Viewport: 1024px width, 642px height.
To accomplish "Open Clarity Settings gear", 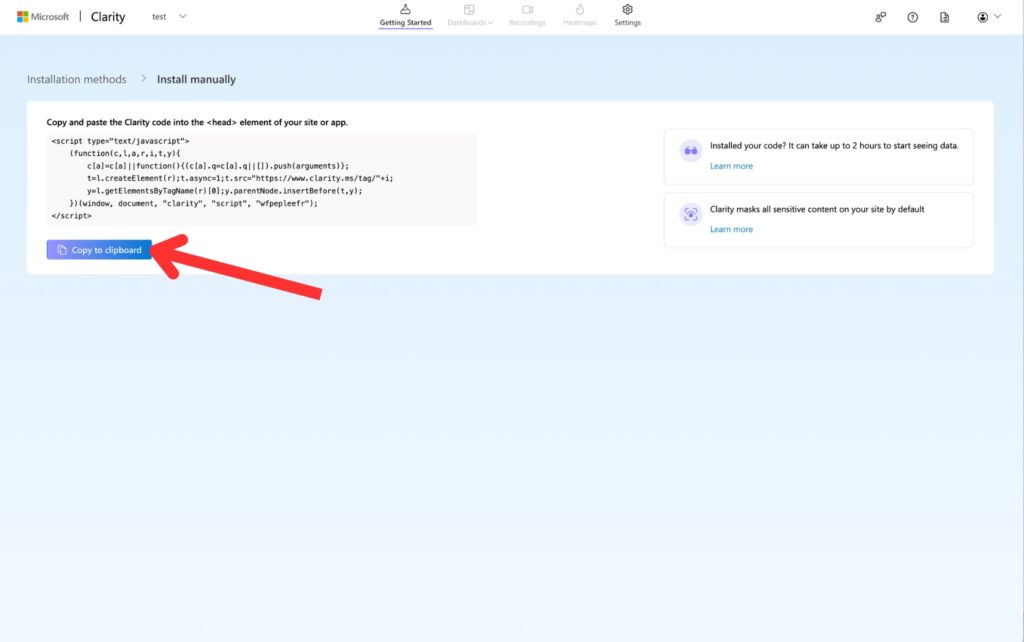I will point(627,9).
